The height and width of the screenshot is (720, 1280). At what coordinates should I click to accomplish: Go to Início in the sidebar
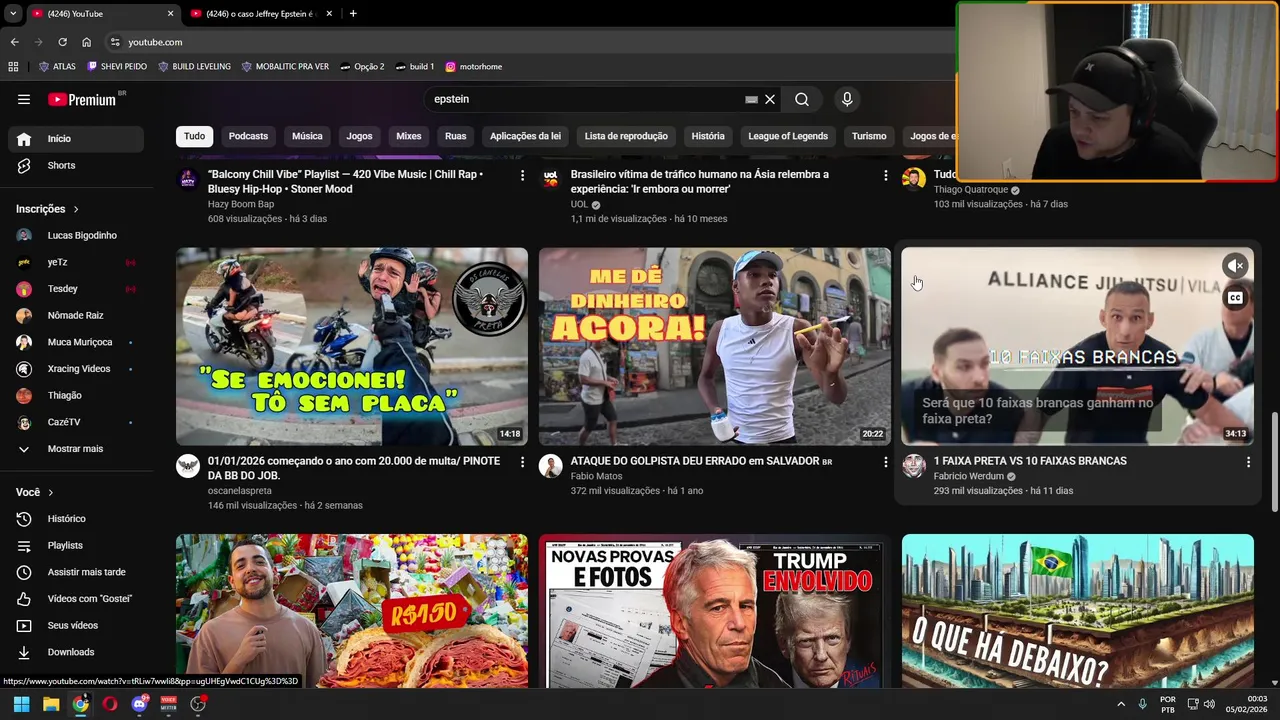76,139
